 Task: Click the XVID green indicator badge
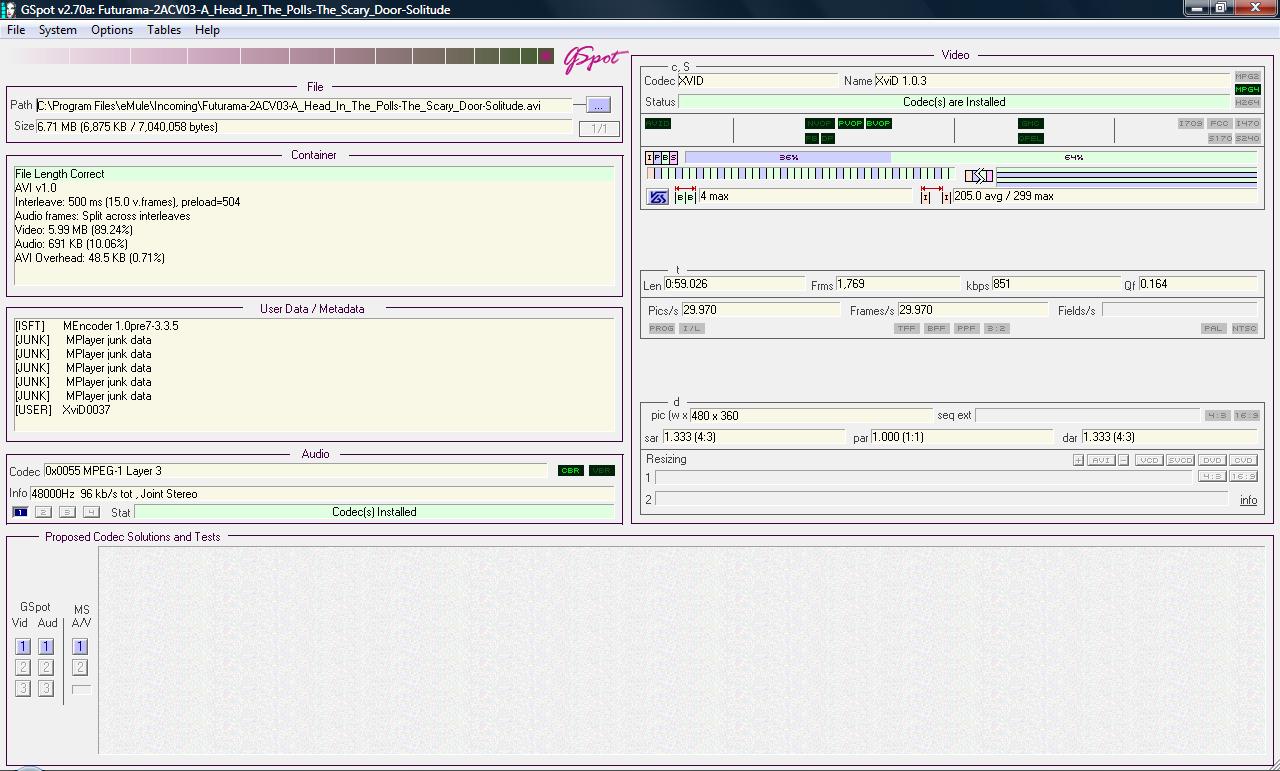[x=658, y=123]
